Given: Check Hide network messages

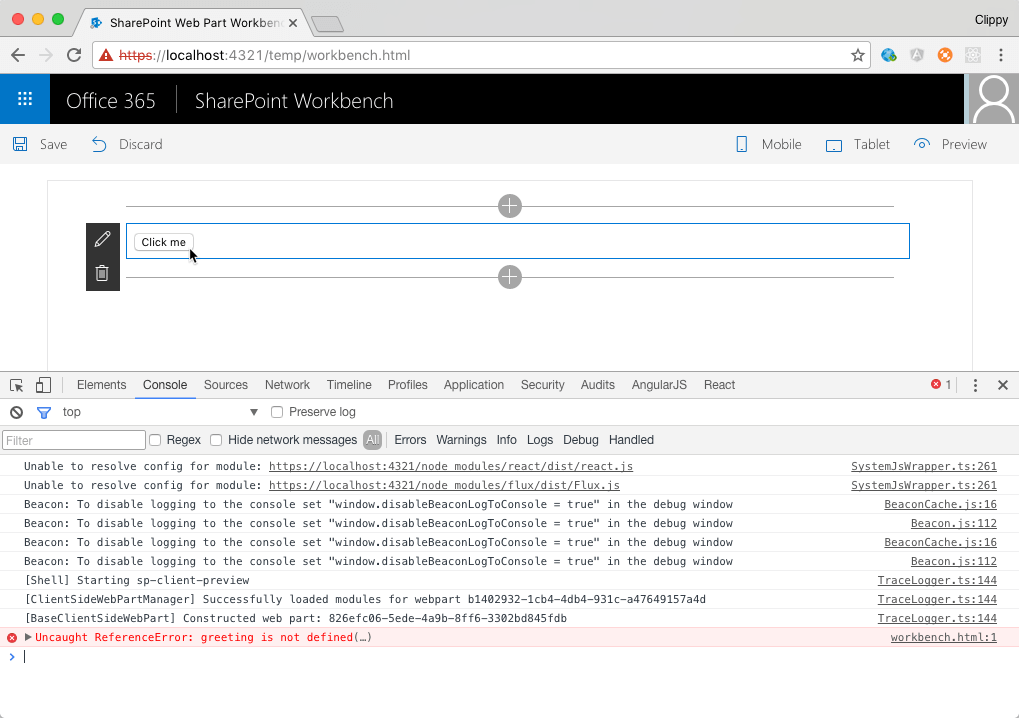Looking at the screenshot, I should pyautogui.click(x=216, y=439).
